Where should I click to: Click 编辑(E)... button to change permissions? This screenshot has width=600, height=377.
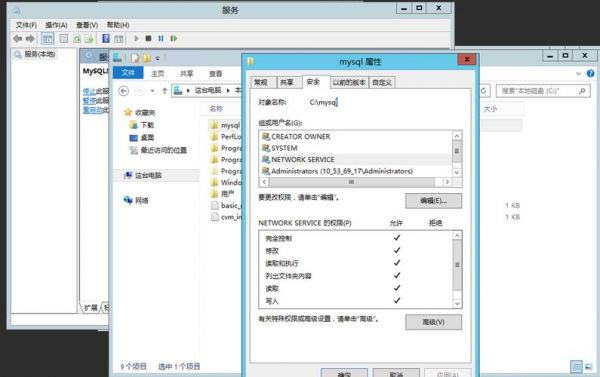click(x=434, y=201)
